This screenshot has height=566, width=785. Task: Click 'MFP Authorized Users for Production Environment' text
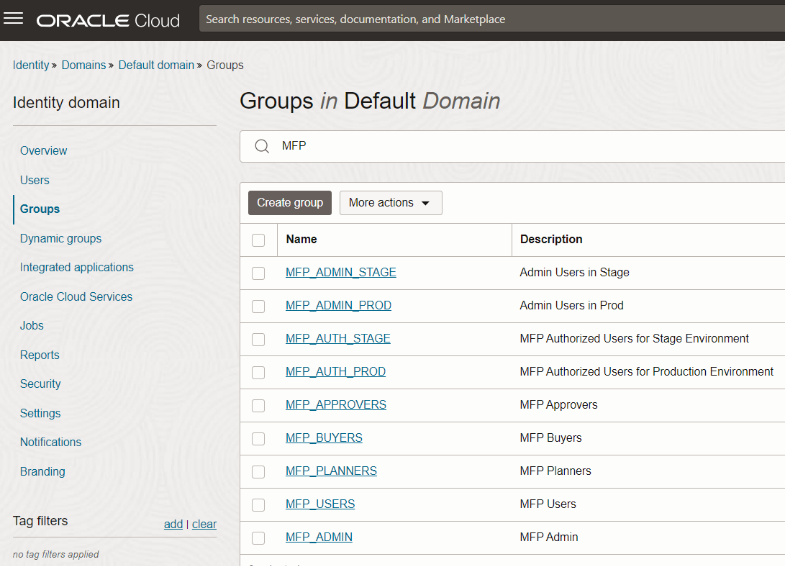pos(646,371)
